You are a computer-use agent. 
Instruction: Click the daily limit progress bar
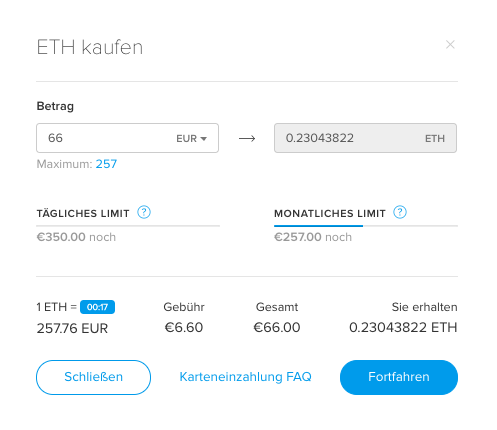tap(128, 226)
